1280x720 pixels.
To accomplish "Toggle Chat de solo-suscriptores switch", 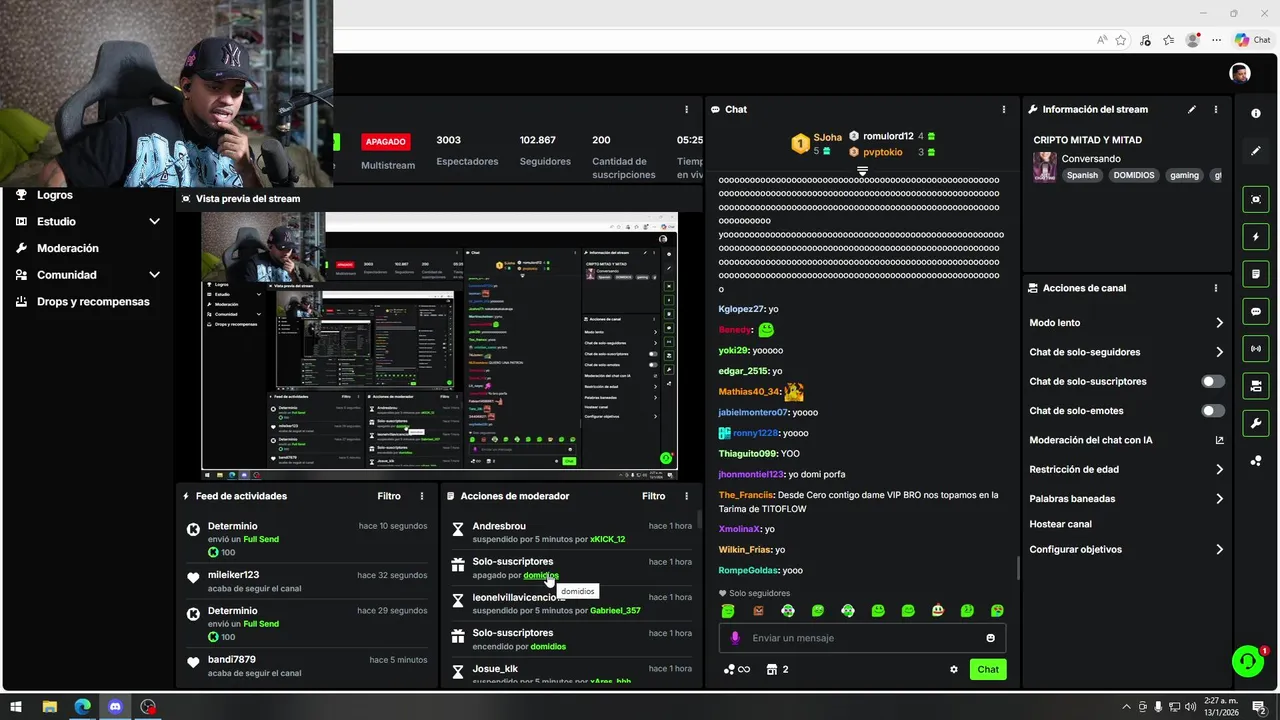I will coord(1213,381).
